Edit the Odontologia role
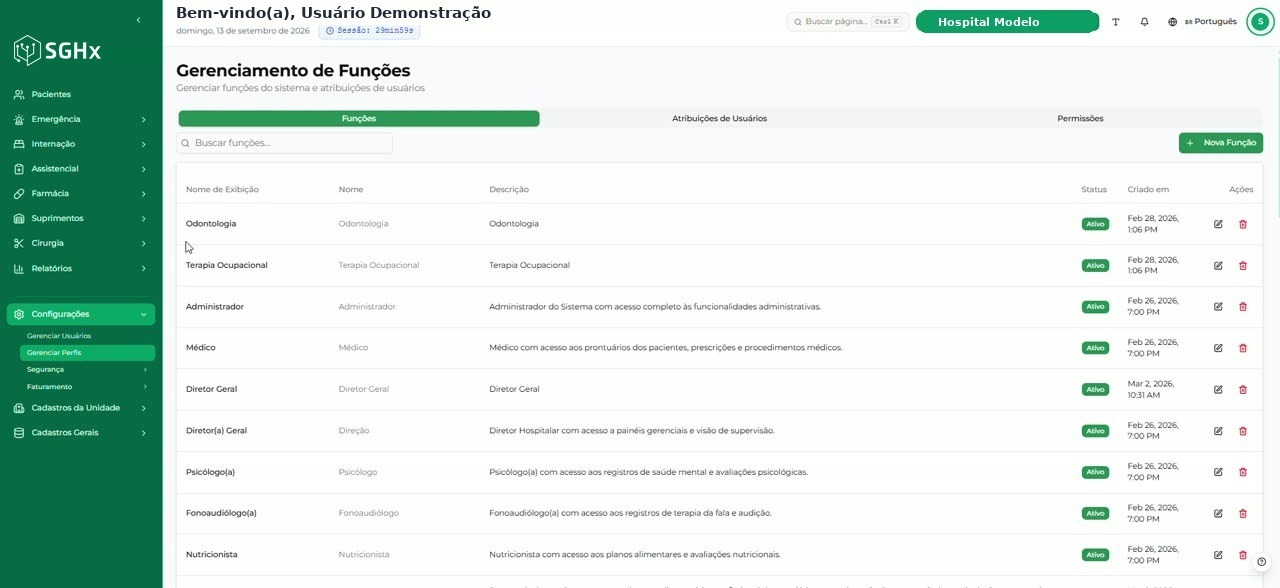 click(x=1218, y=224)
